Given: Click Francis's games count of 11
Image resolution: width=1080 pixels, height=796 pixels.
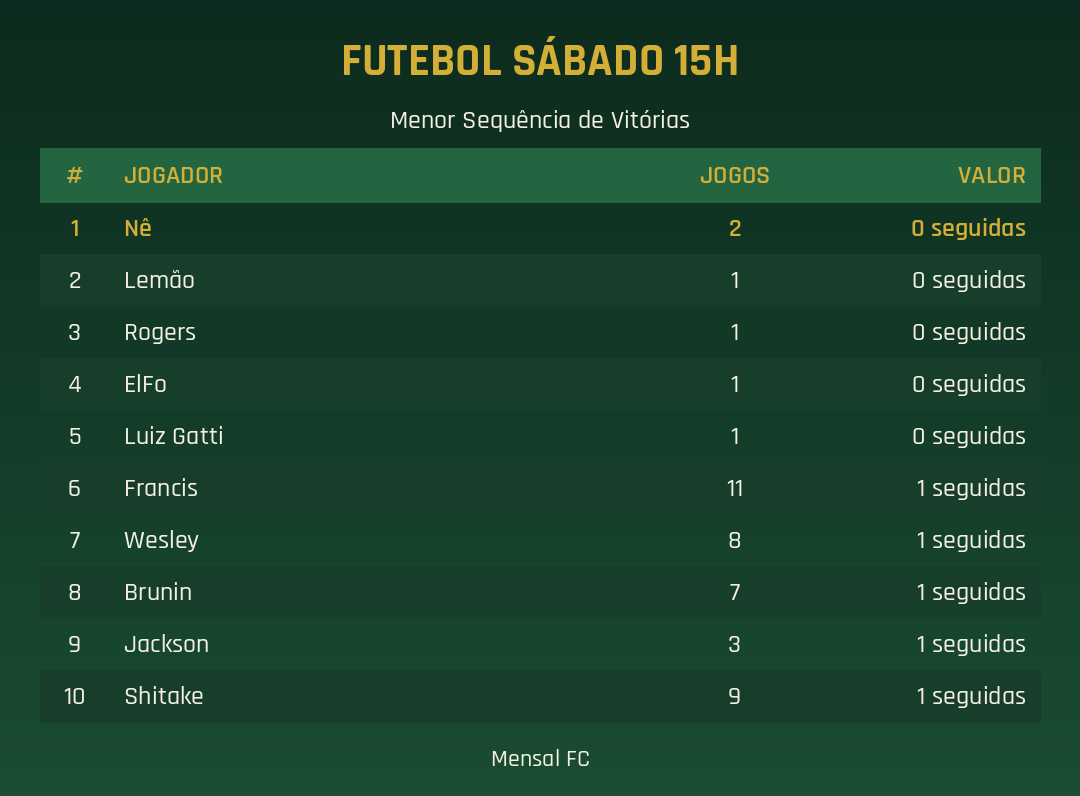Looking at the screenshot, I should (x=735, y=488).
